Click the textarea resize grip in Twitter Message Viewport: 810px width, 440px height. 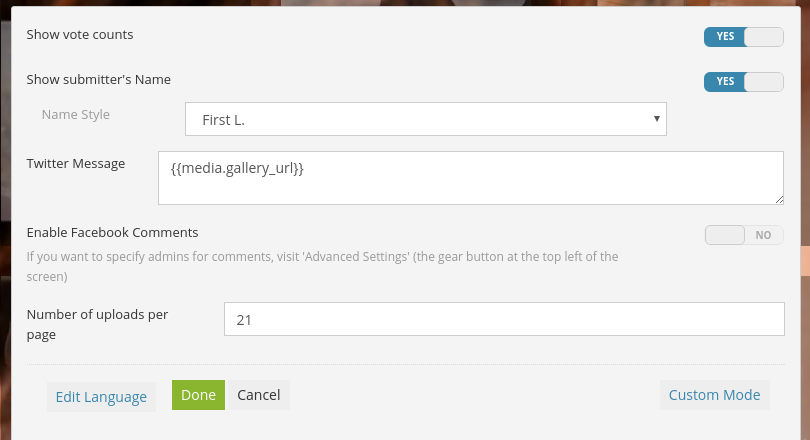coord(779,200)
